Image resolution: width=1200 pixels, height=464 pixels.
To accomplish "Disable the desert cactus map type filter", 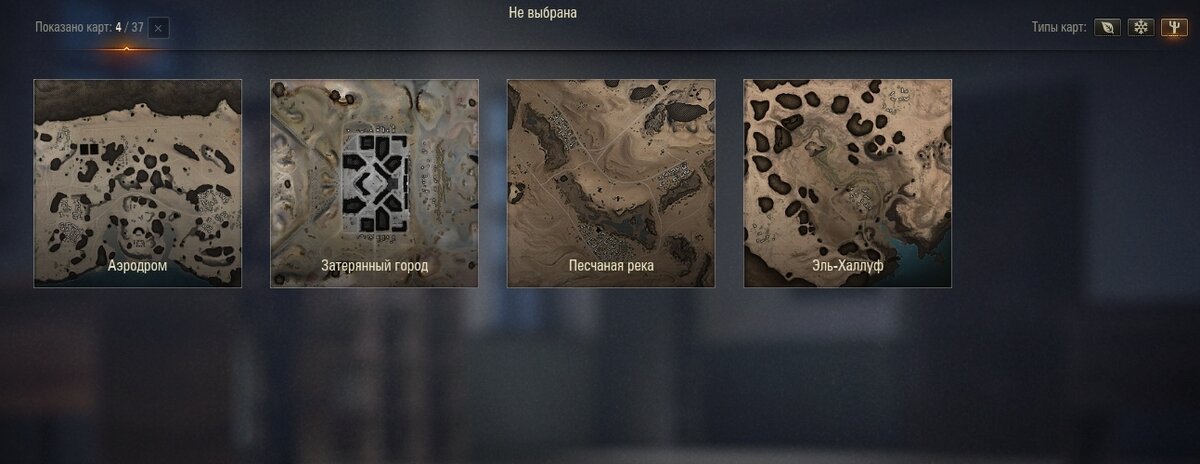I will tap(1174, 28).
